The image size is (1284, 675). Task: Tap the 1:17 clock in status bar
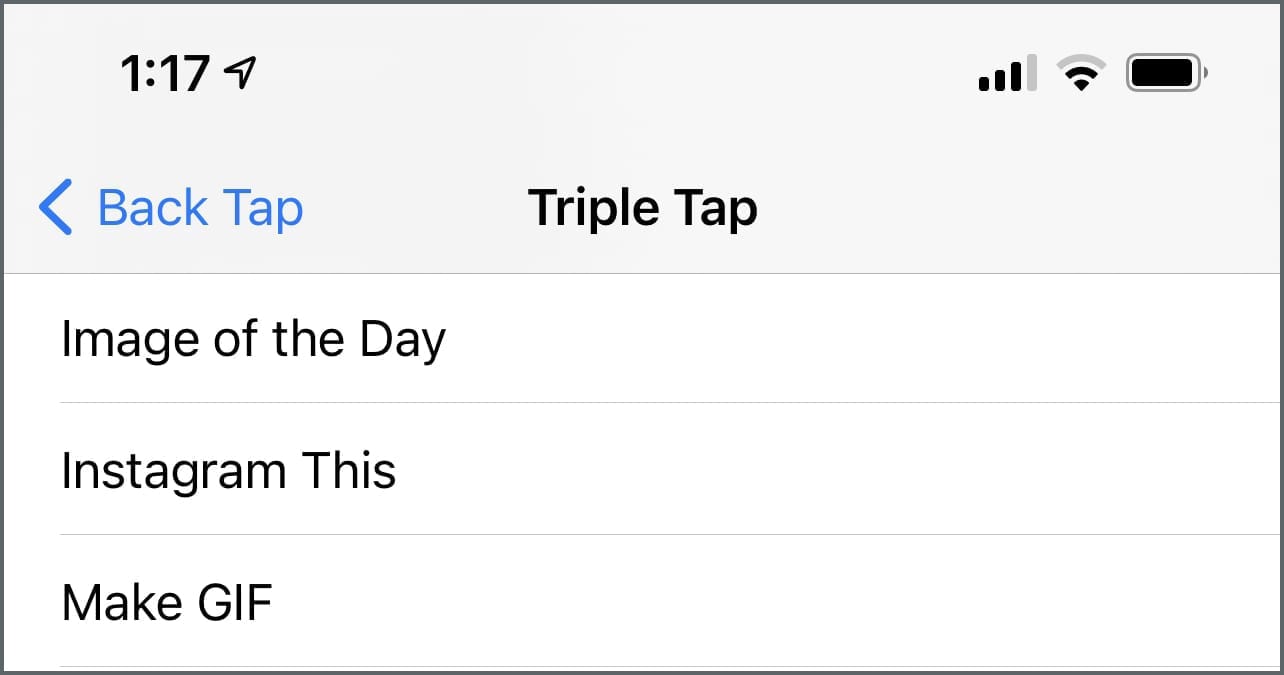165,74
